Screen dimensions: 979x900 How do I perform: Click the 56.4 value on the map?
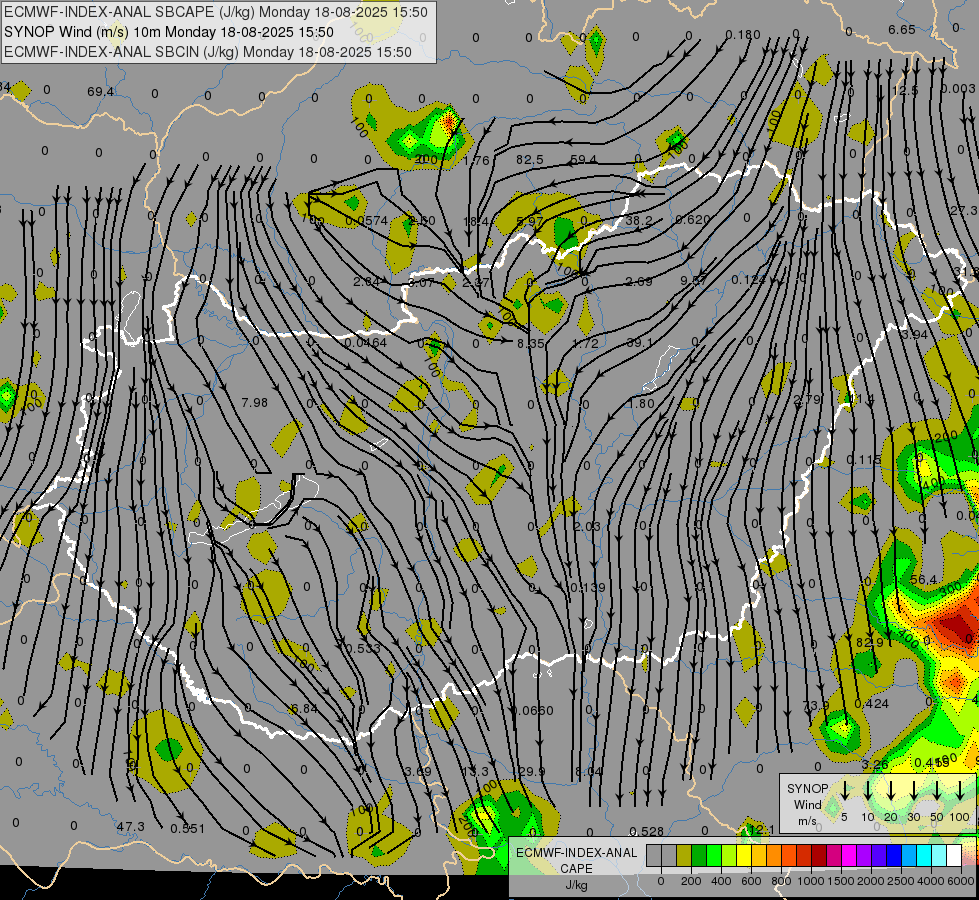coord(923,580)
